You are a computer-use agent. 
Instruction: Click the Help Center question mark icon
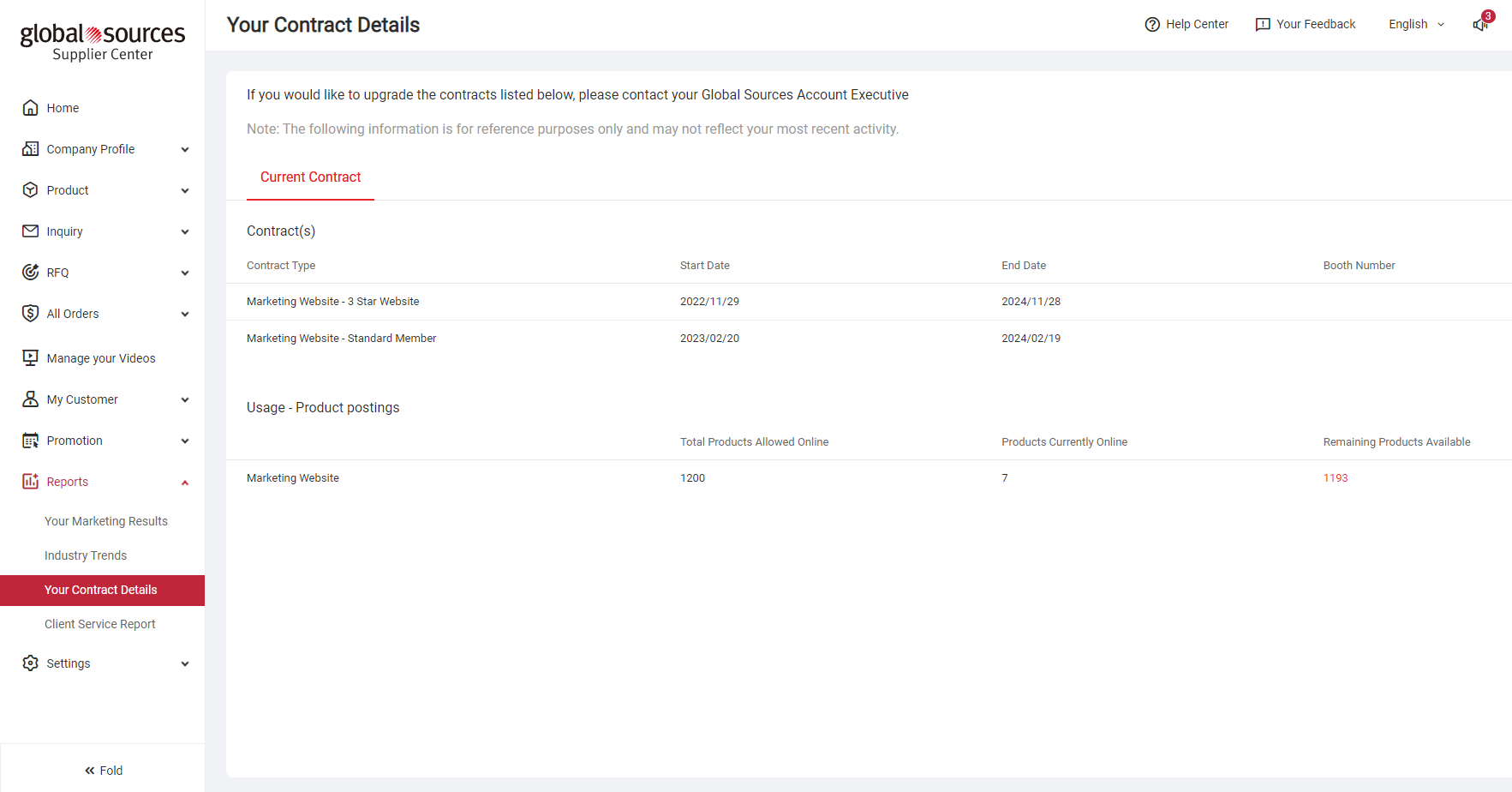coord(1152,25)
